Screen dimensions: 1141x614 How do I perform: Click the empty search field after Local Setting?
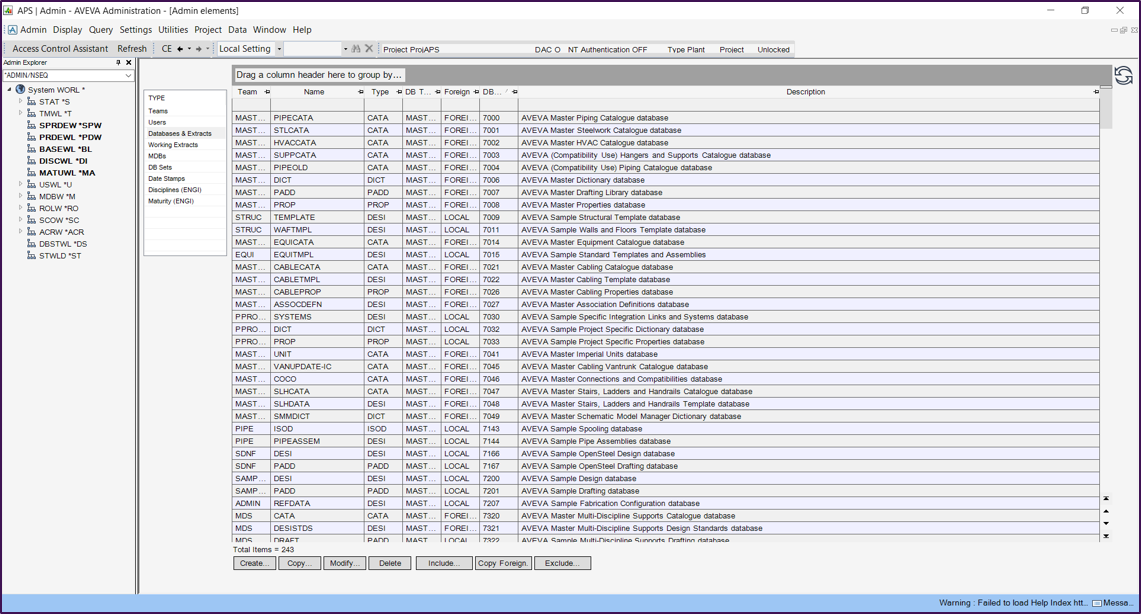click(313, 49)
